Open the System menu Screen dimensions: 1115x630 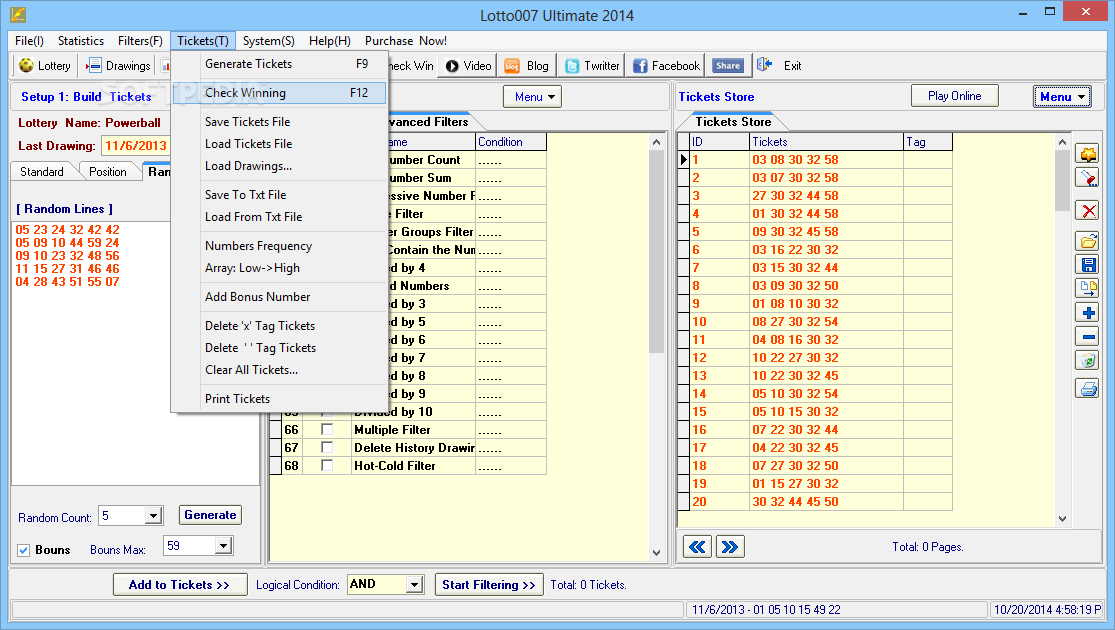(x=268, y=41)
